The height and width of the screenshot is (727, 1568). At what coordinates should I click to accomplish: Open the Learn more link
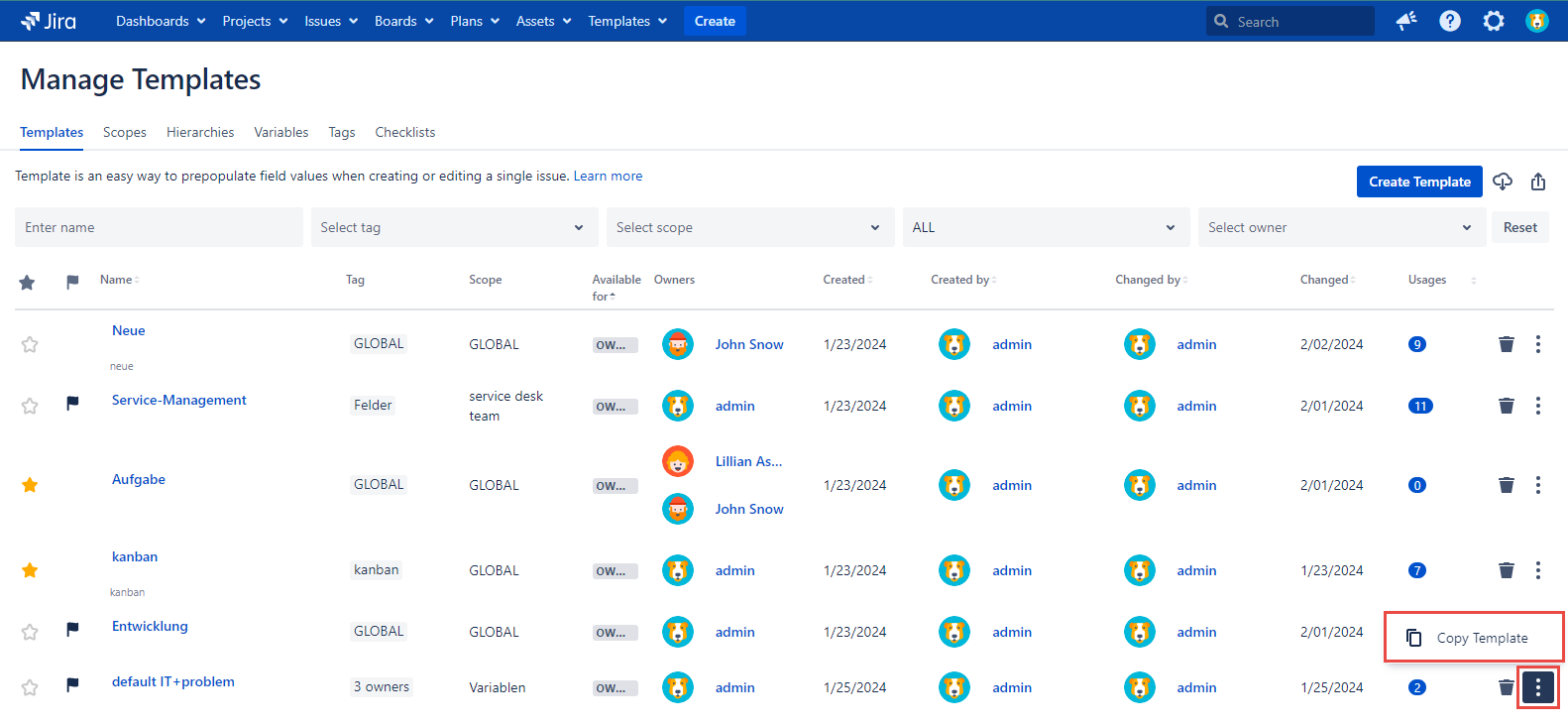point(608,176)
